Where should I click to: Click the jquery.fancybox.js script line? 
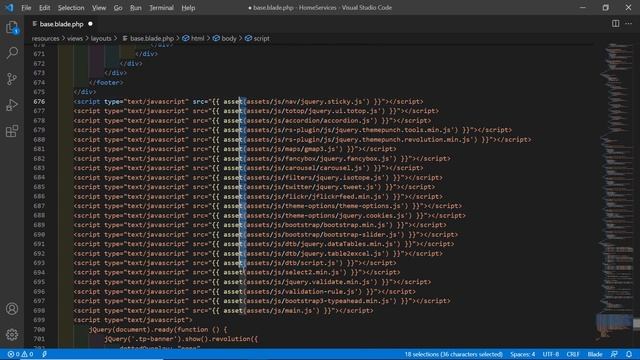[262, 159]
